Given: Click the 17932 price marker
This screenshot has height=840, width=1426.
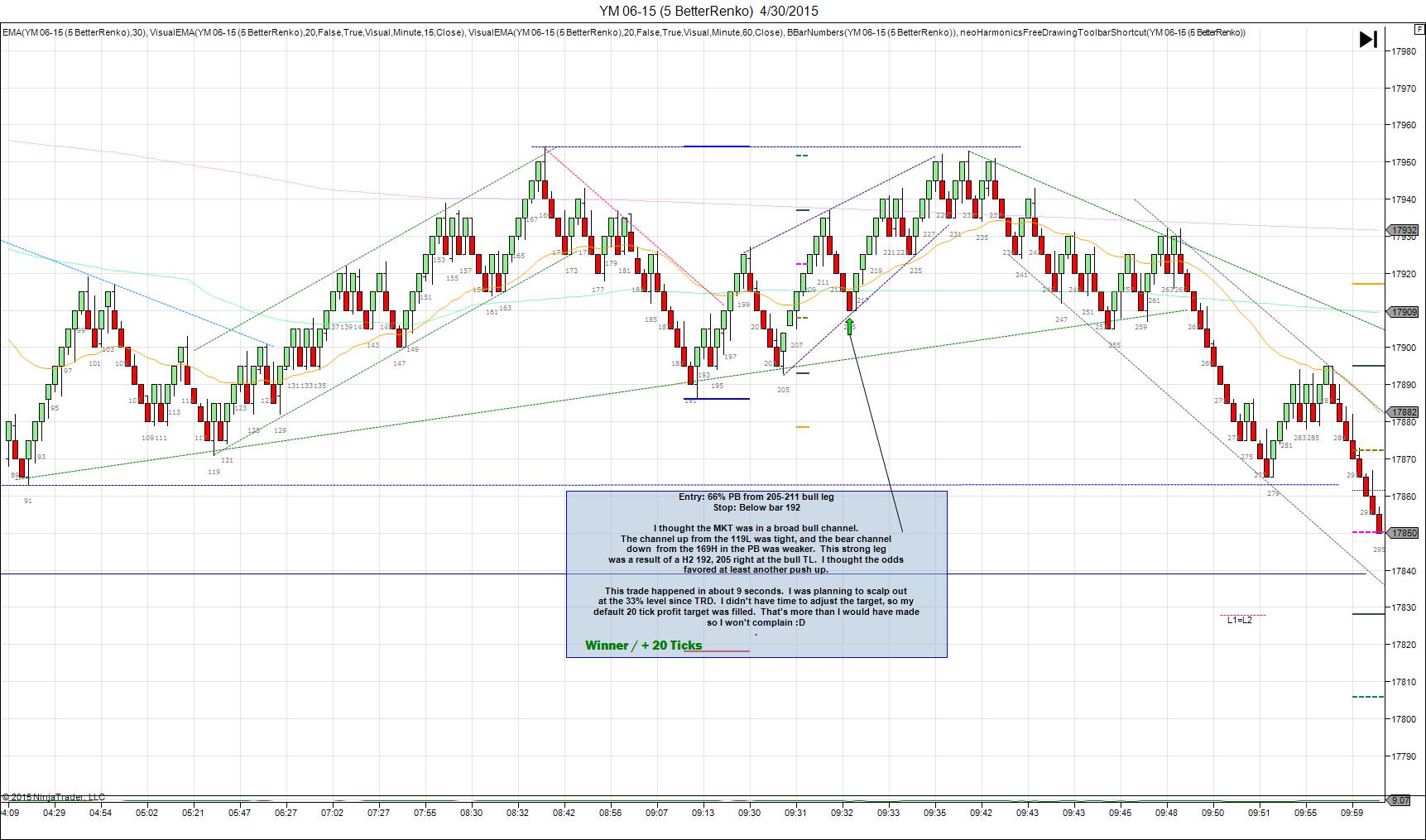Looking at the screenshot, I should (1404, 230).
